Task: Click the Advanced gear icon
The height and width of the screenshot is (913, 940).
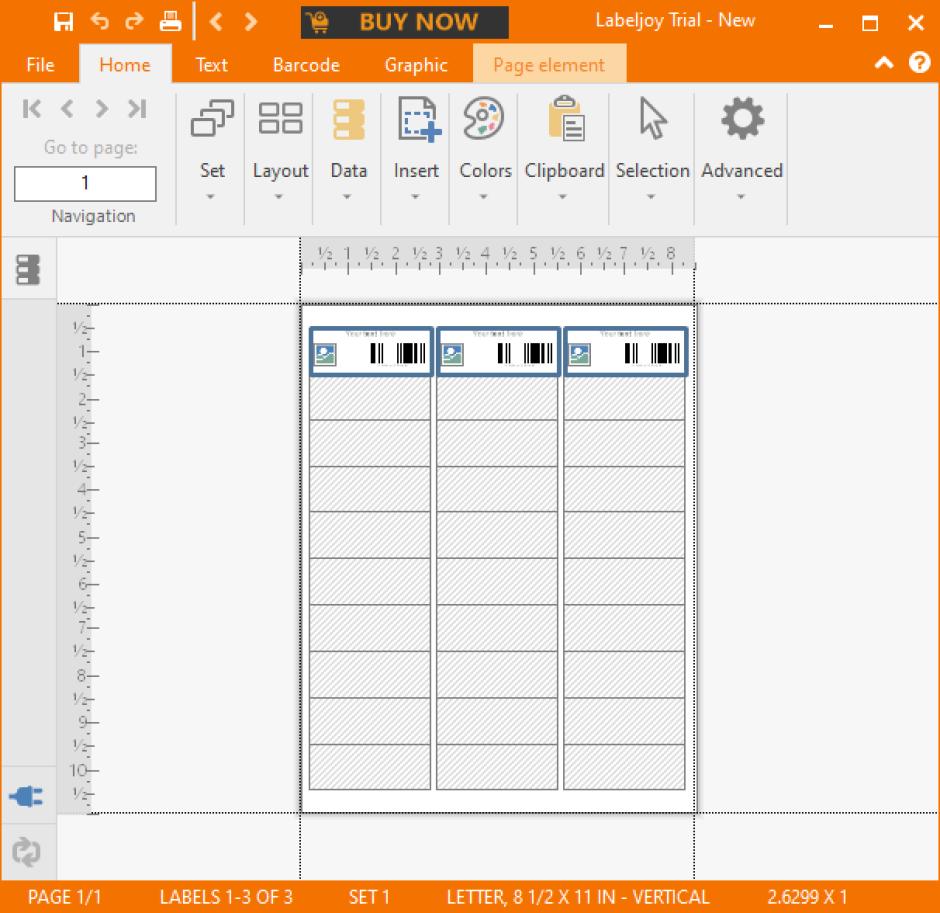Action: coord(742,118)
